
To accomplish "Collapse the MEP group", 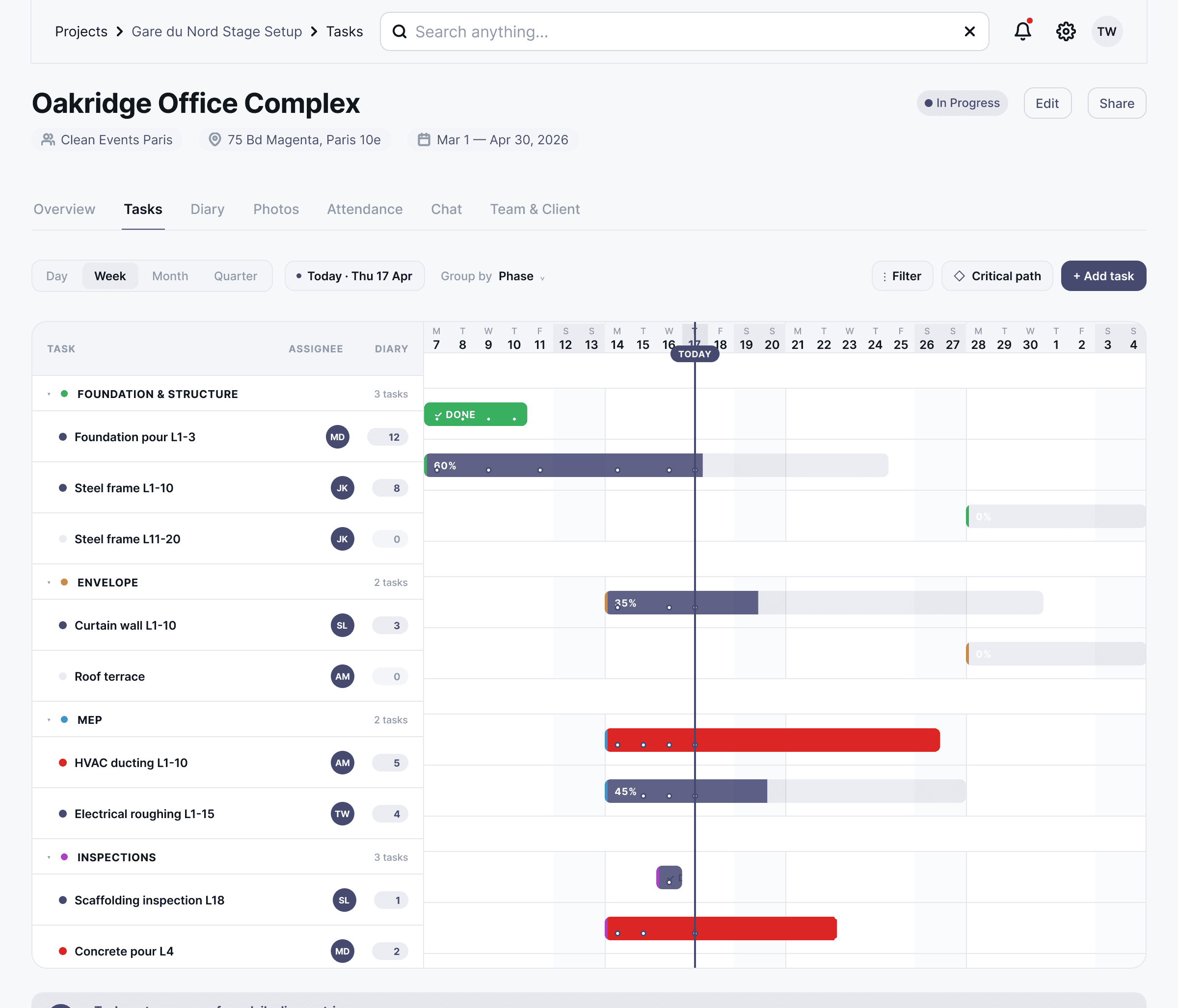I will 49,720.
